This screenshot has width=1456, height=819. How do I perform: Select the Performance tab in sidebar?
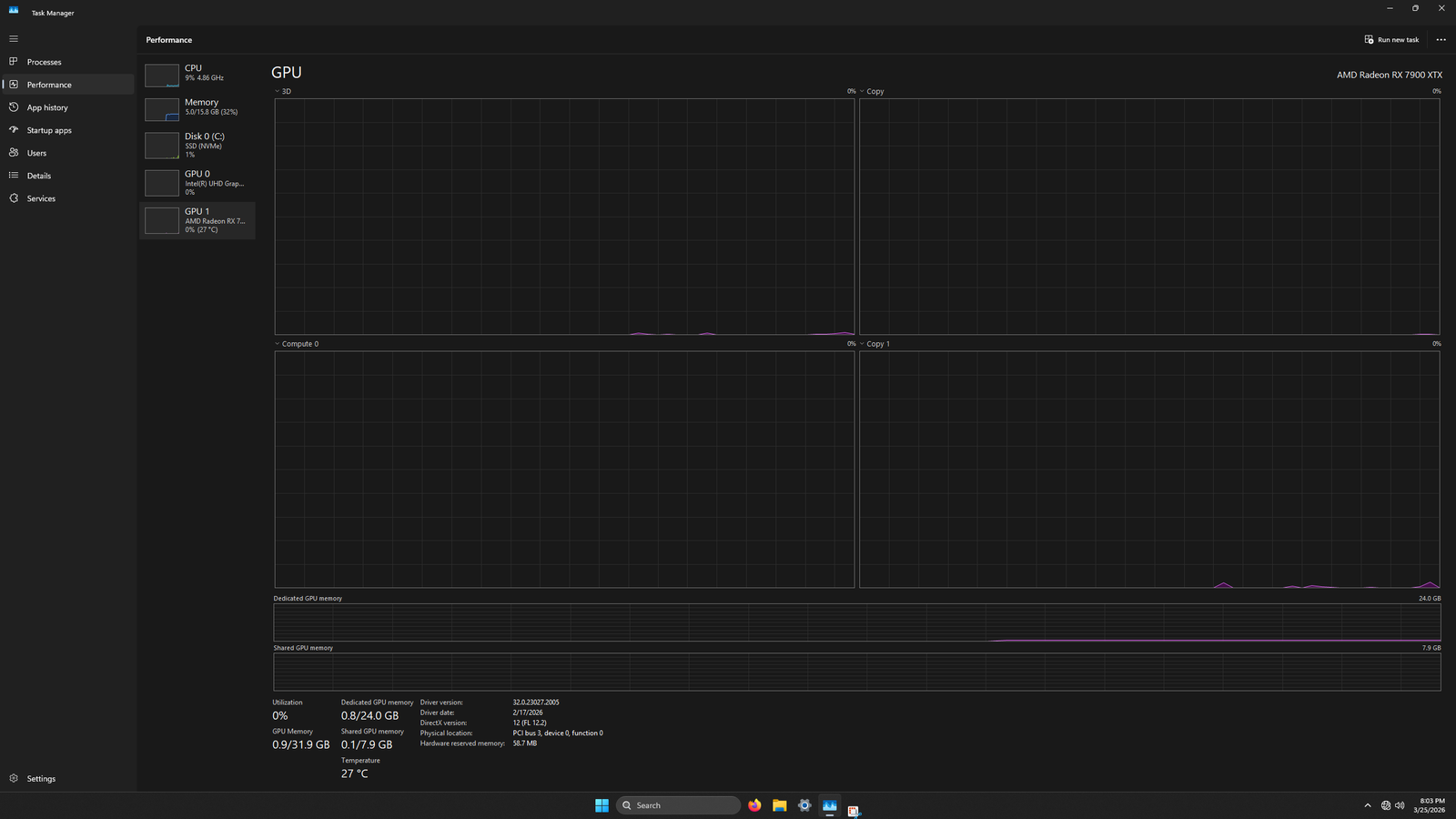pyautogui.click(x=49, y=85)
